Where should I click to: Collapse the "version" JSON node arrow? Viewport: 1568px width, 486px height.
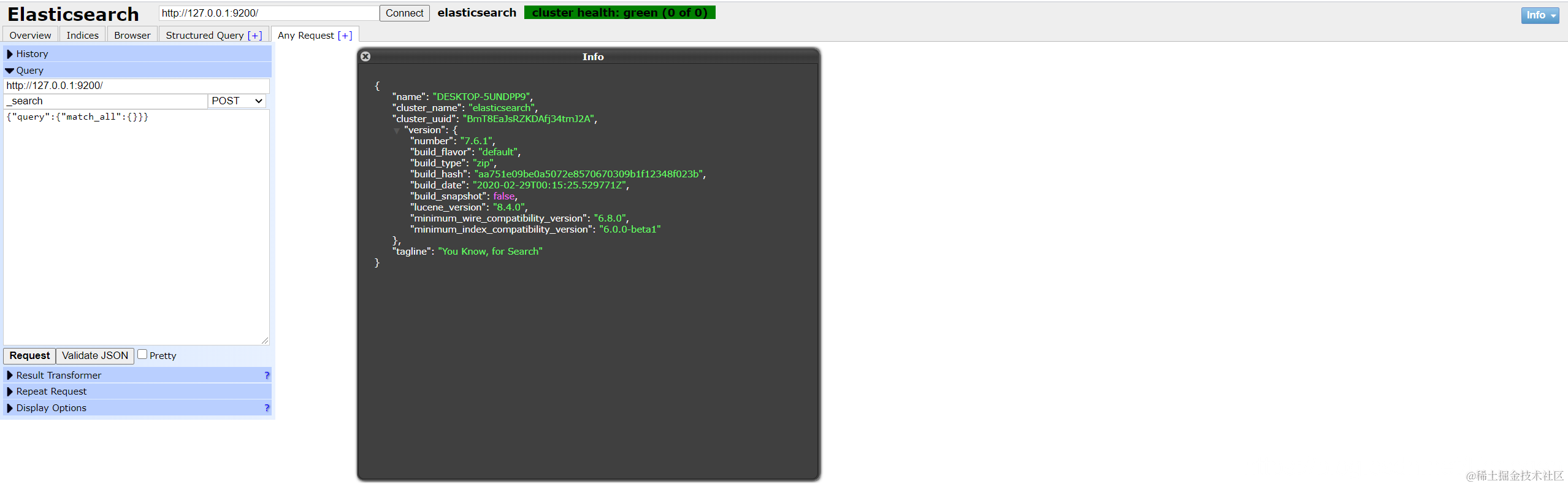[x=397, y=131]
